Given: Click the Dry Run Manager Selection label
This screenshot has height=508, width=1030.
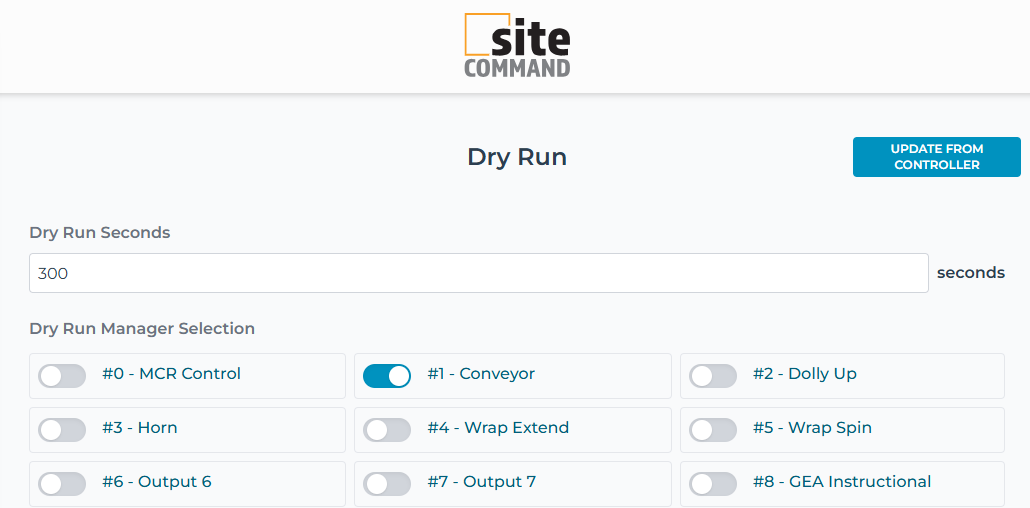Looking at the screenshot, I should pyautogui.click(x=142, y=328).
